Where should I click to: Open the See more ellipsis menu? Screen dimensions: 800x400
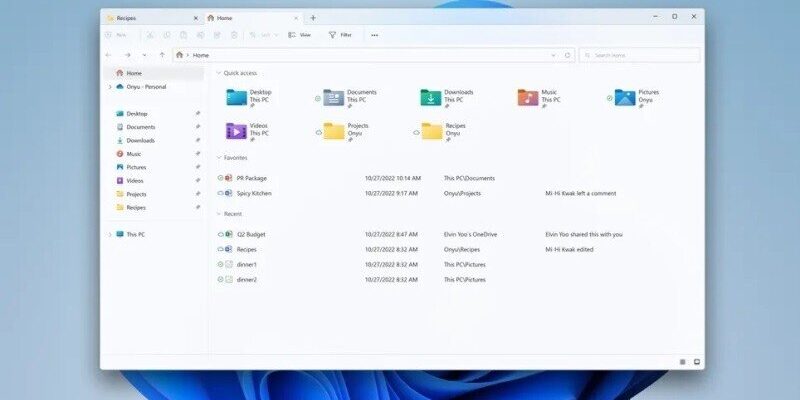(x=374, y=35)
